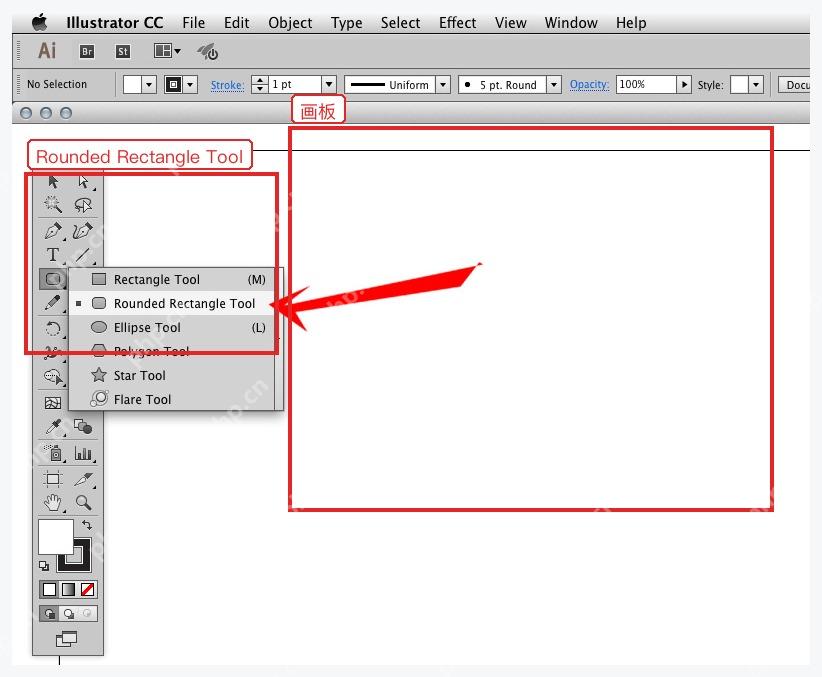Expand the Uniform width profile dropdown
The image size is (822, 677).
(x=443, y=84)
